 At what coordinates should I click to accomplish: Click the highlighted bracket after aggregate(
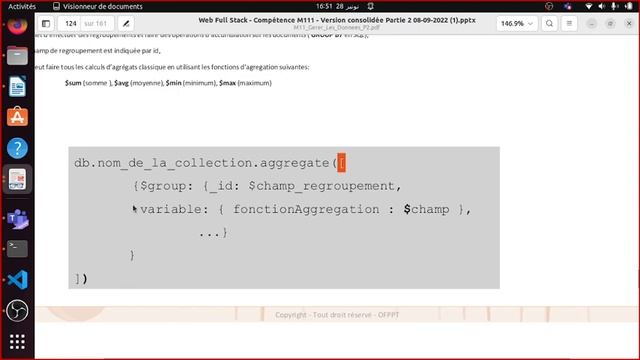click(x=342, y=163)
